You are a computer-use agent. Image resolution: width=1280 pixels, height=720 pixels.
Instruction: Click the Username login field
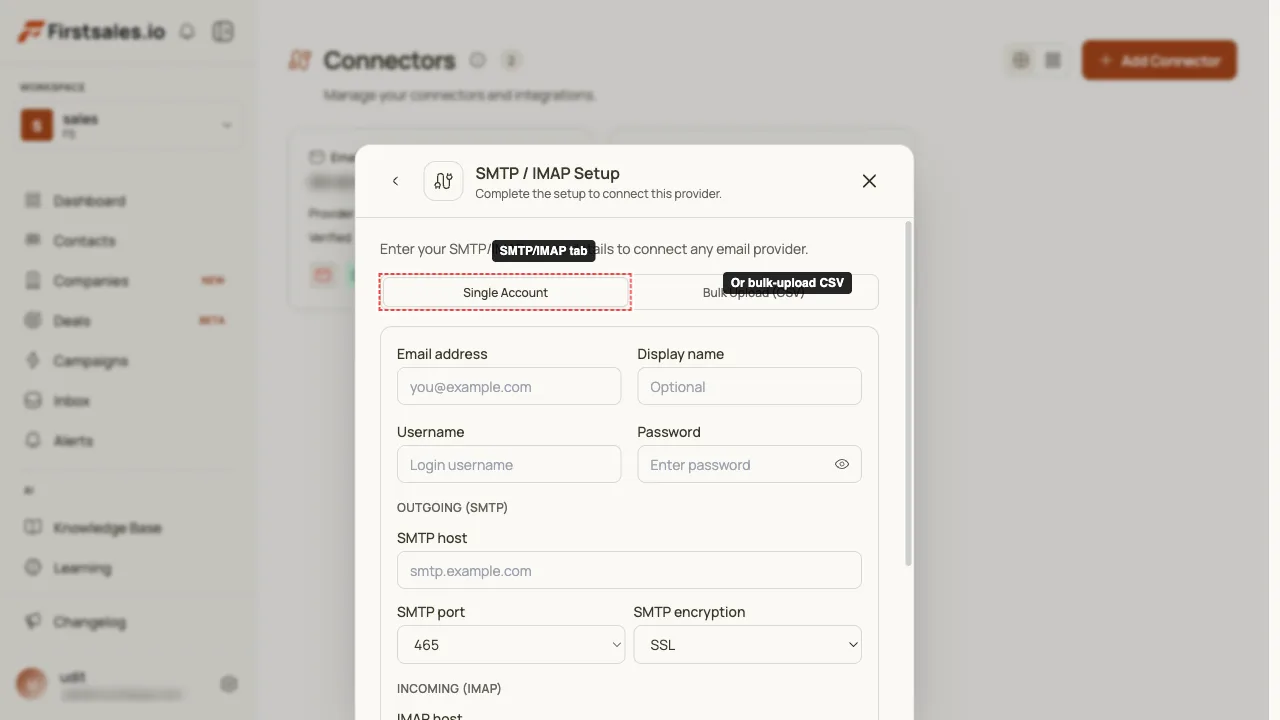pos(509,464)
